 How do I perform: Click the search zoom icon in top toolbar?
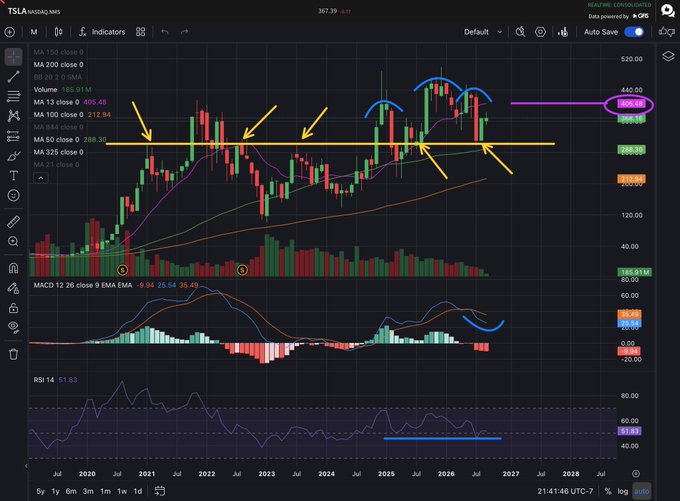click(520, 32)
